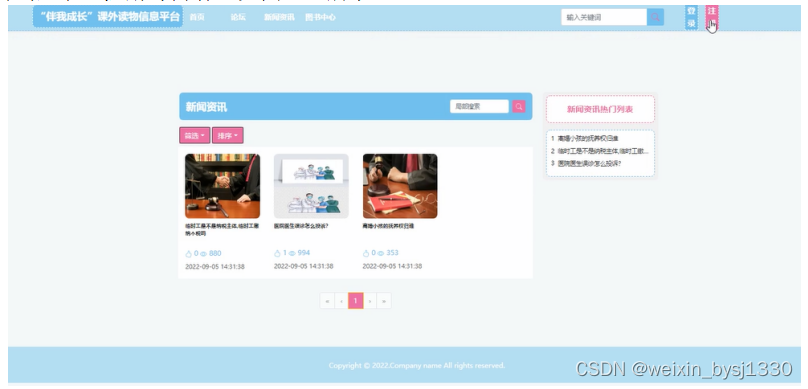Open the 筛选 filter dropdown
Screen dimensions: 808x389
click(194, 136)
